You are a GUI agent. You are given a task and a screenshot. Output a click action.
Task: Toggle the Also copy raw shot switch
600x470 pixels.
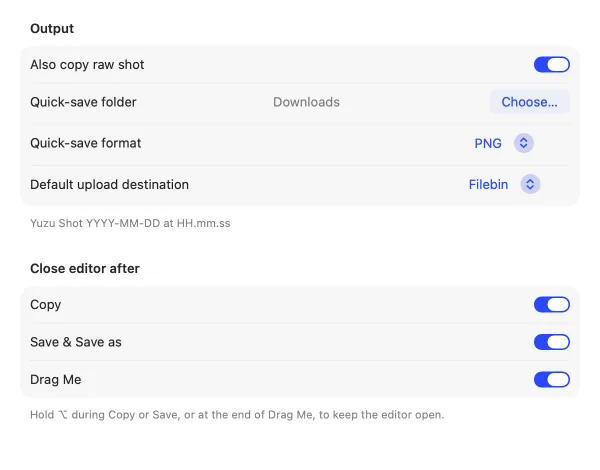[x=551, y=64]
